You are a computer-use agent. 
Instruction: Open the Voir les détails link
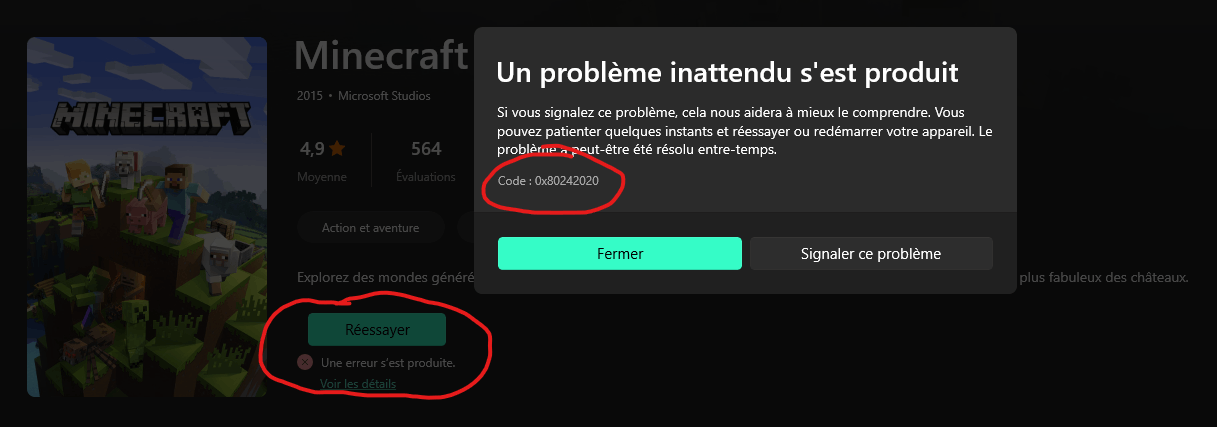coord(358,384)
